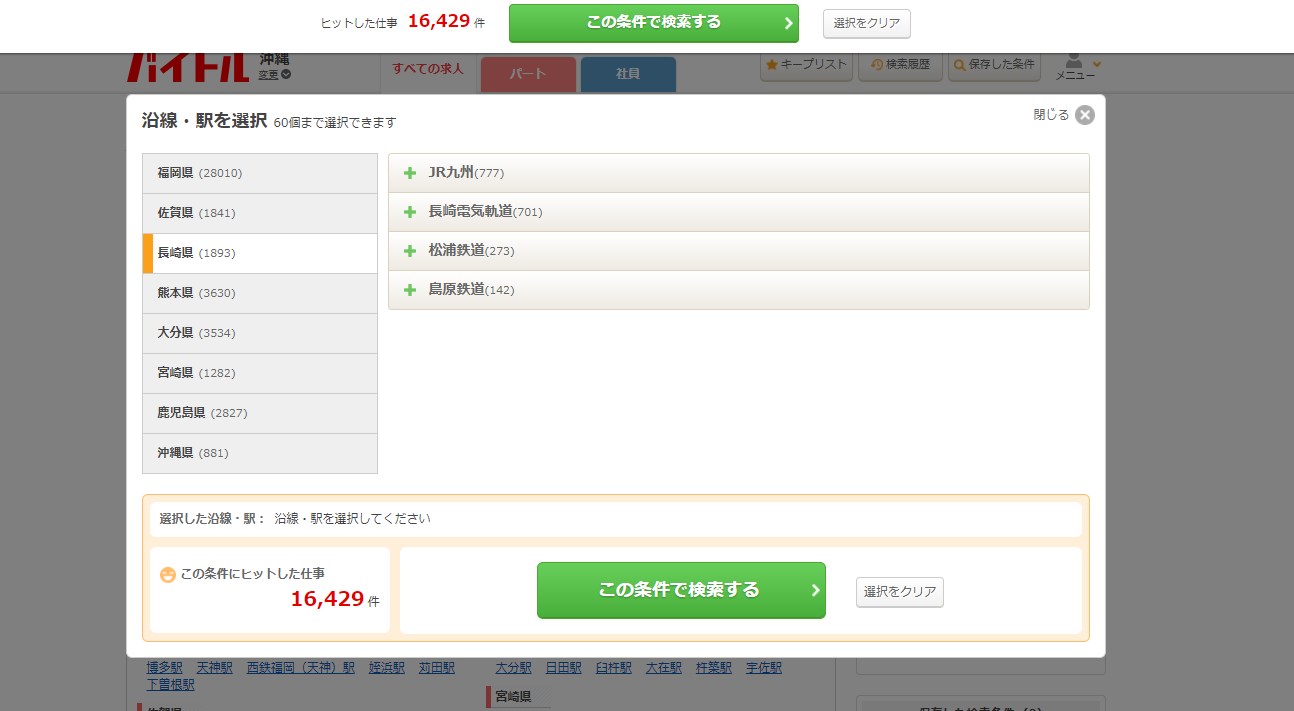The width and height of the screenshot is (1294, 711).
Task: Open the search history (検索履歴)
Action: (900, 64)
